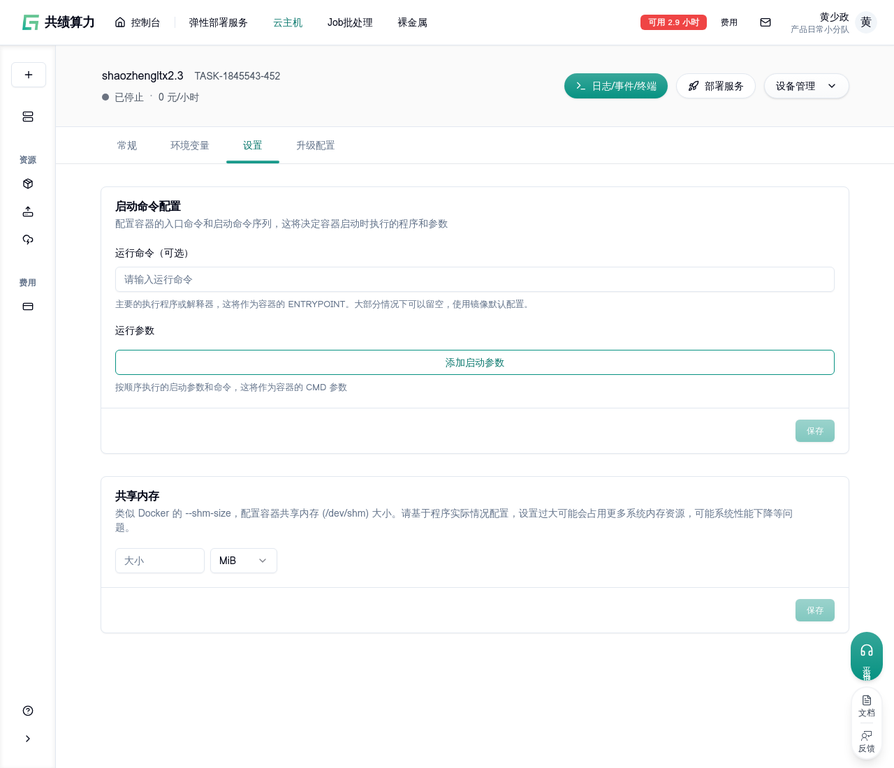Click the help question mark icon
The width and height of the screenshot is (894, 768).
click(x=28, y=711)
